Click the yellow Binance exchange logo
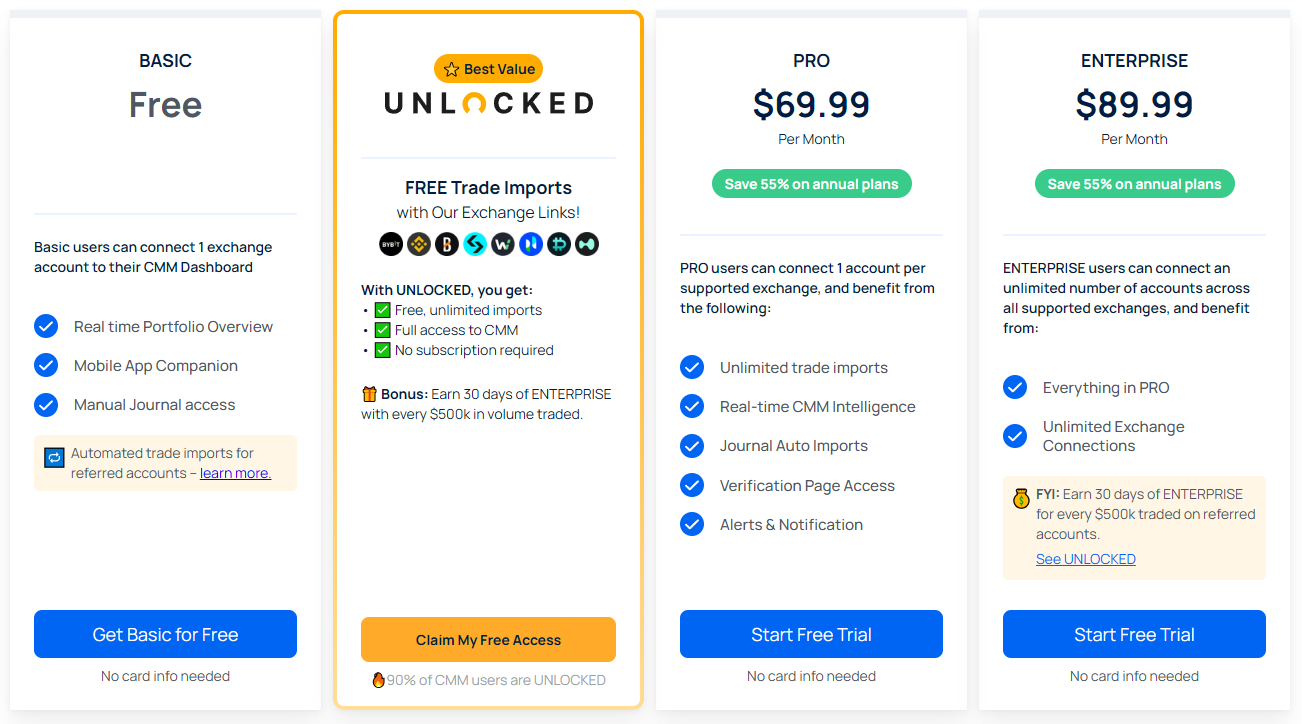 [418, 244]
